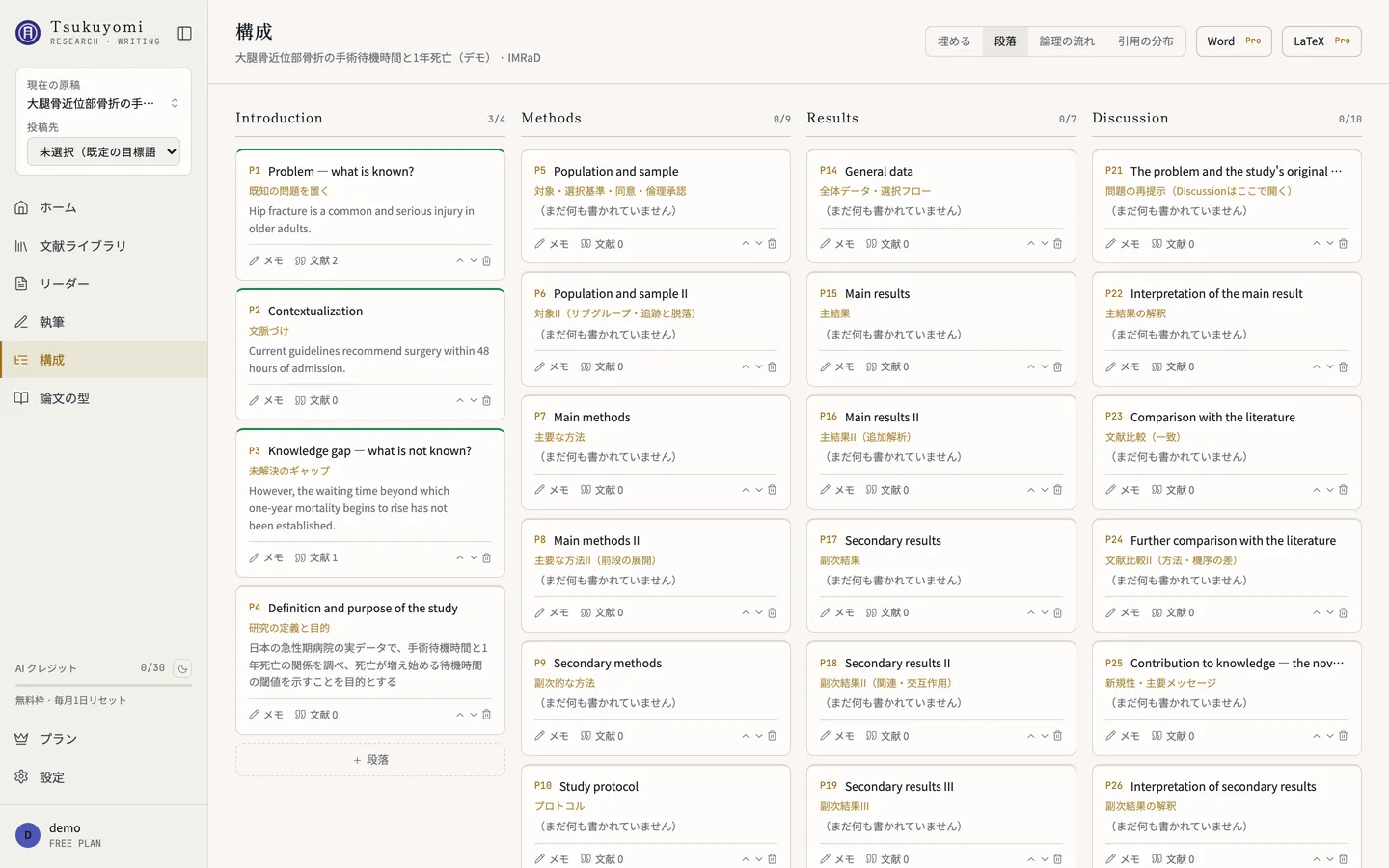Open プラン page
Viewport: 1389px width, 868px height.
[103, 739]
